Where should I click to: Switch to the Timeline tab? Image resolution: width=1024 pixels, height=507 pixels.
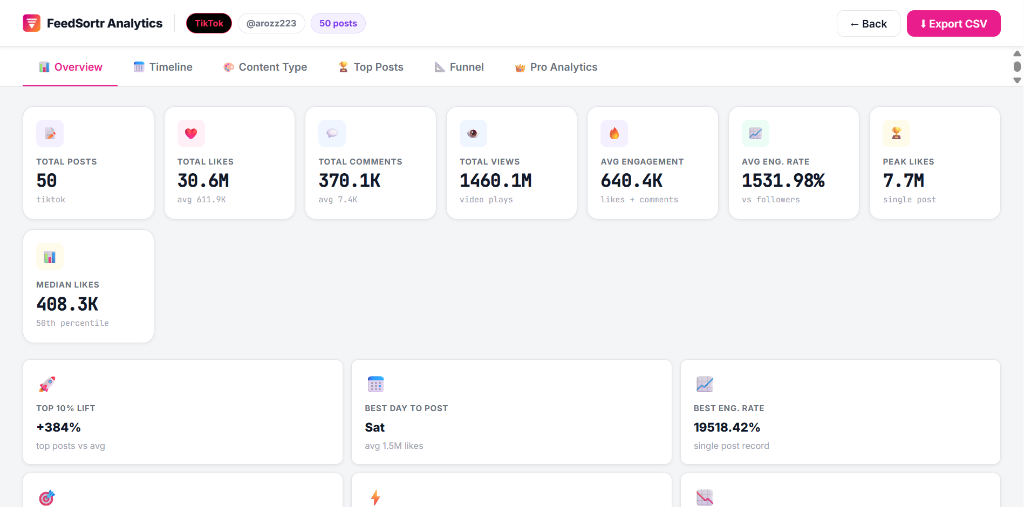pos(163,67)
